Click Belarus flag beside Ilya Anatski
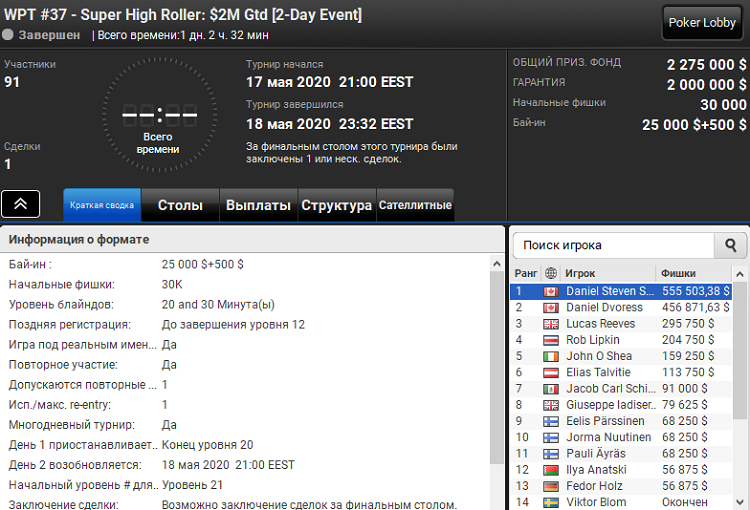 tap(551, 471)
